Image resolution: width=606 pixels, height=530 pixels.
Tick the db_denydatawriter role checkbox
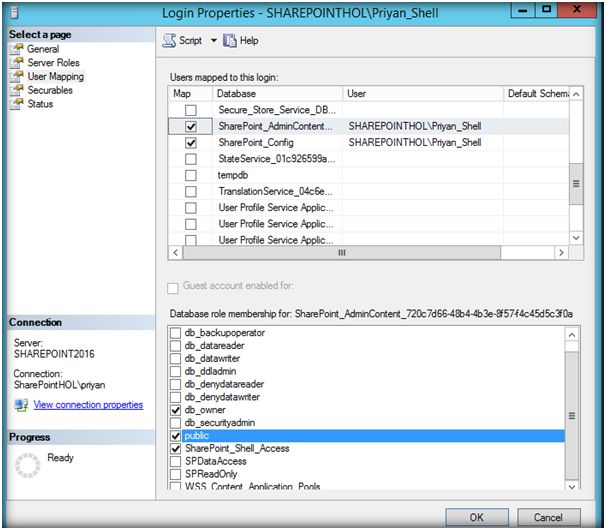click(x=175, y=397)
